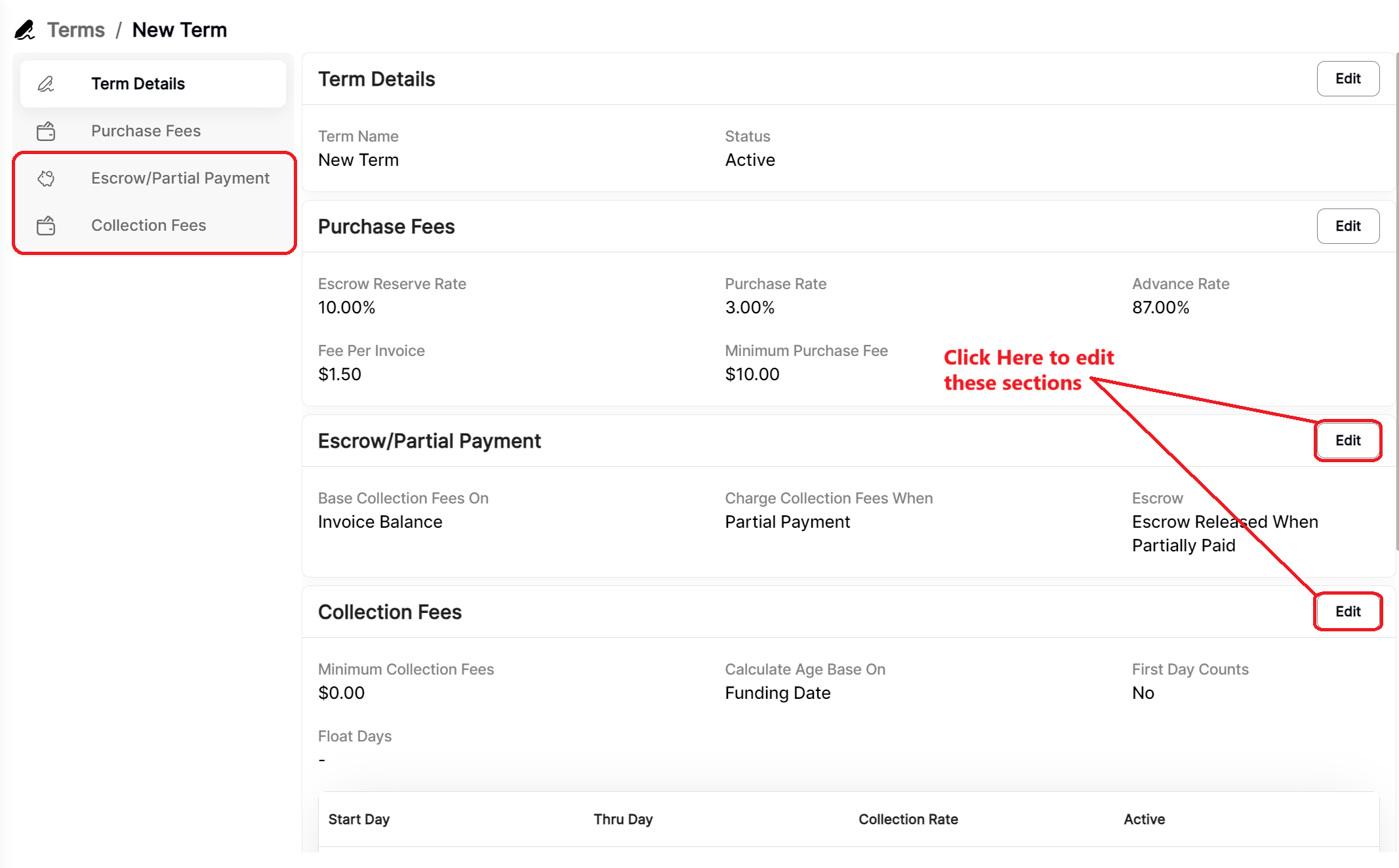Click the Escrow piggy bank icon
The image size is (1399, 868).
pos(46,178)
